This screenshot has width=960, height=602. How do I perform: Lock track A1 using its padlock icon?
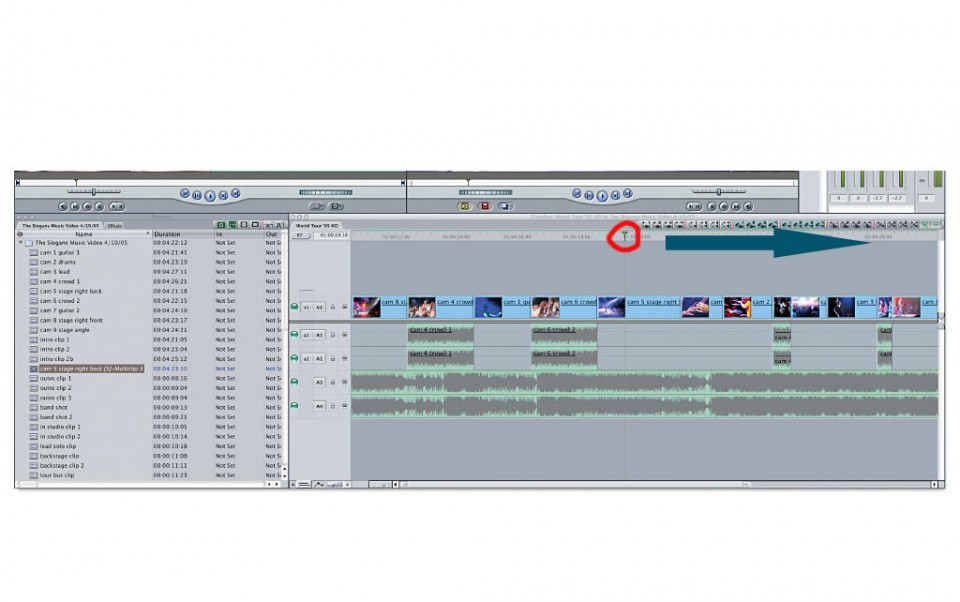(x=332, y=334)
